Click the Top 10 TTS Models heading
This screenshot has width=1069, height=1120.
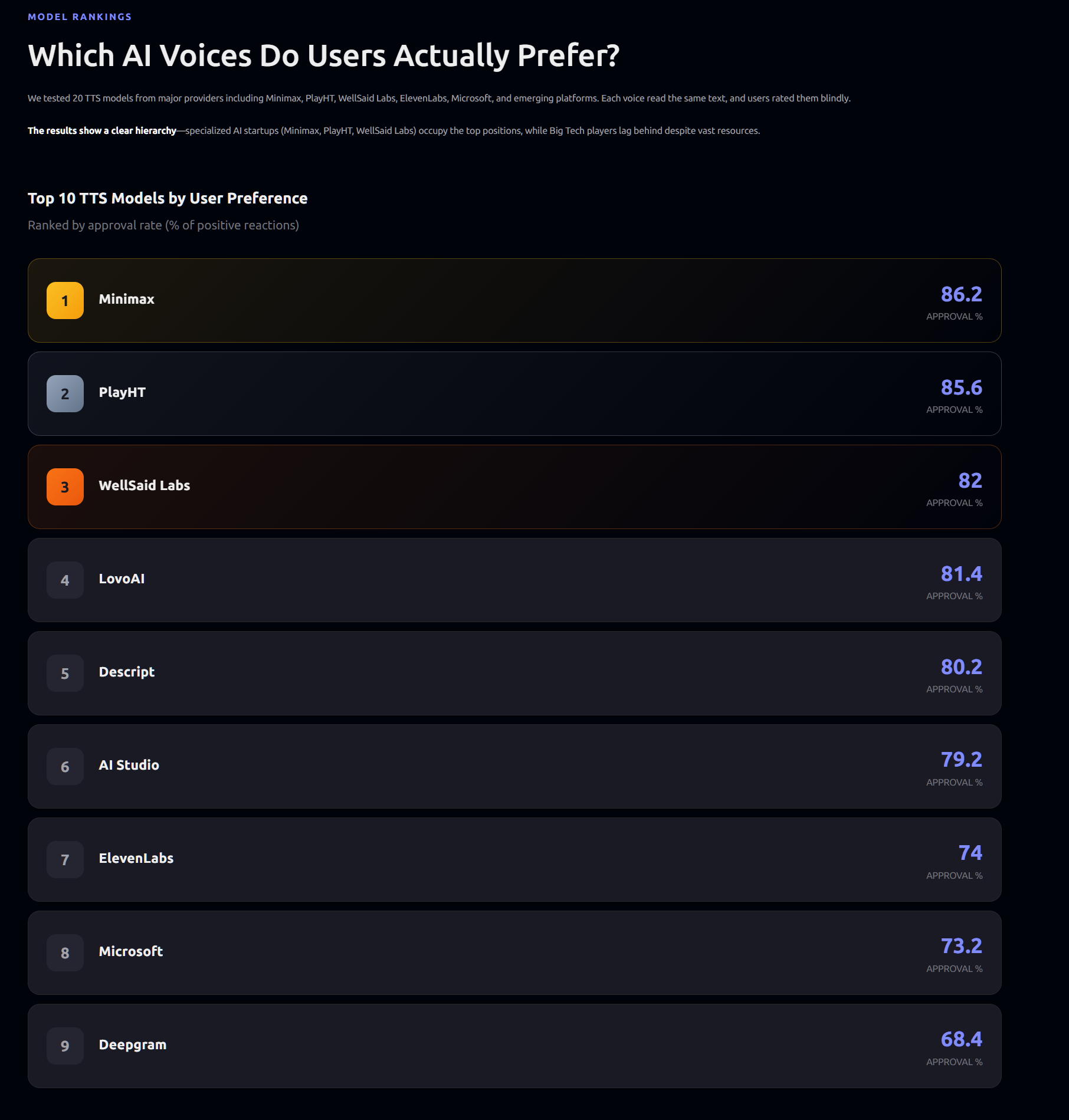[x=168, y=198]
